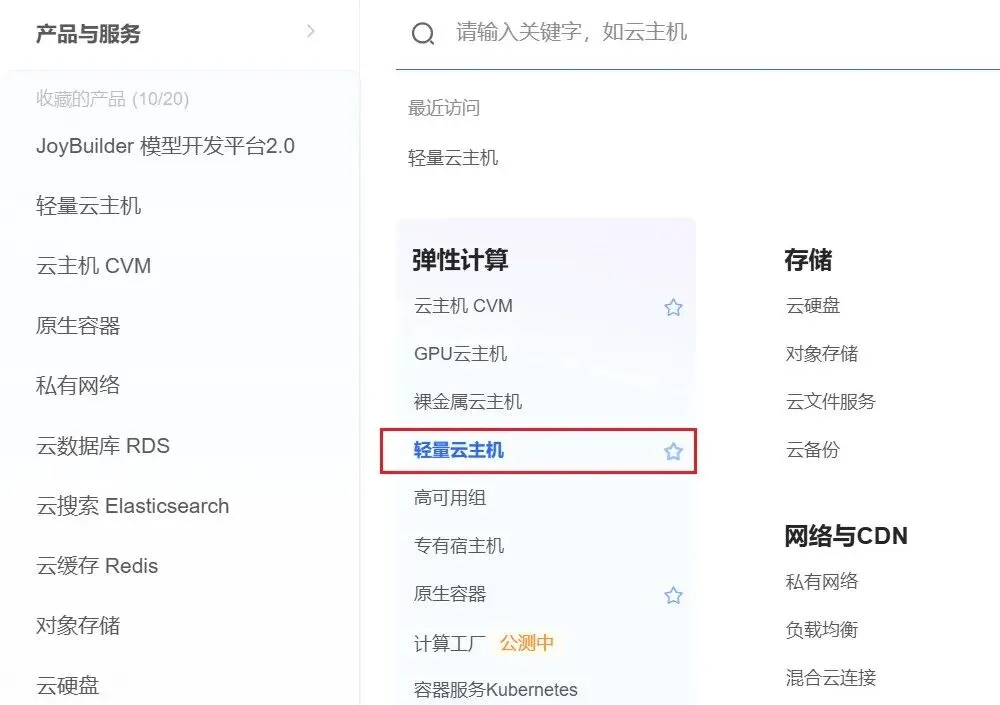This screenshot has height=705, width=1000.
Task: Open 云数据库 RDS in favorites
Action: (103, 445)
